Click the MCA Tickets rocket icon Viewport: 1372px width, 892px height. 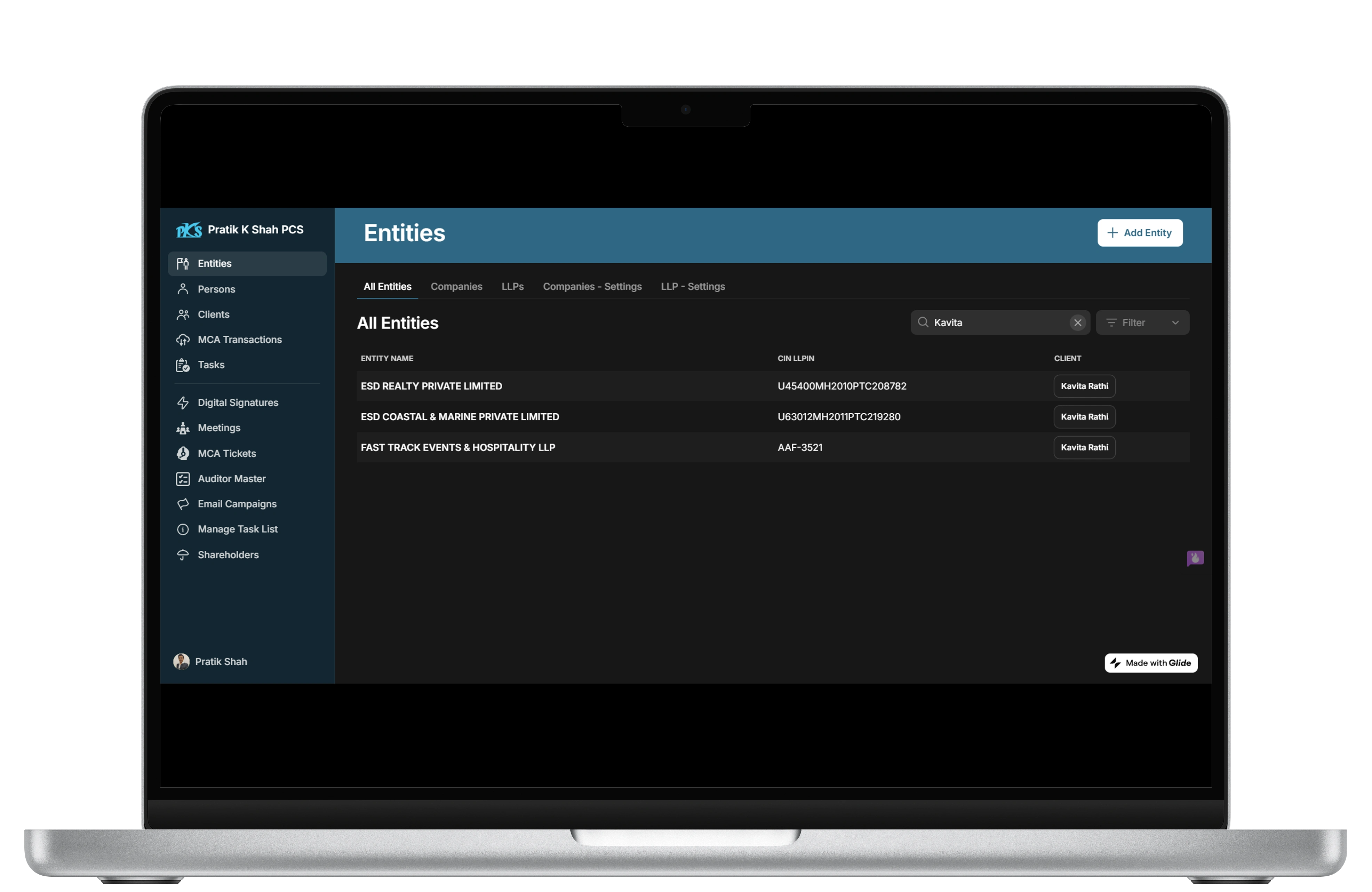(183, 453)
